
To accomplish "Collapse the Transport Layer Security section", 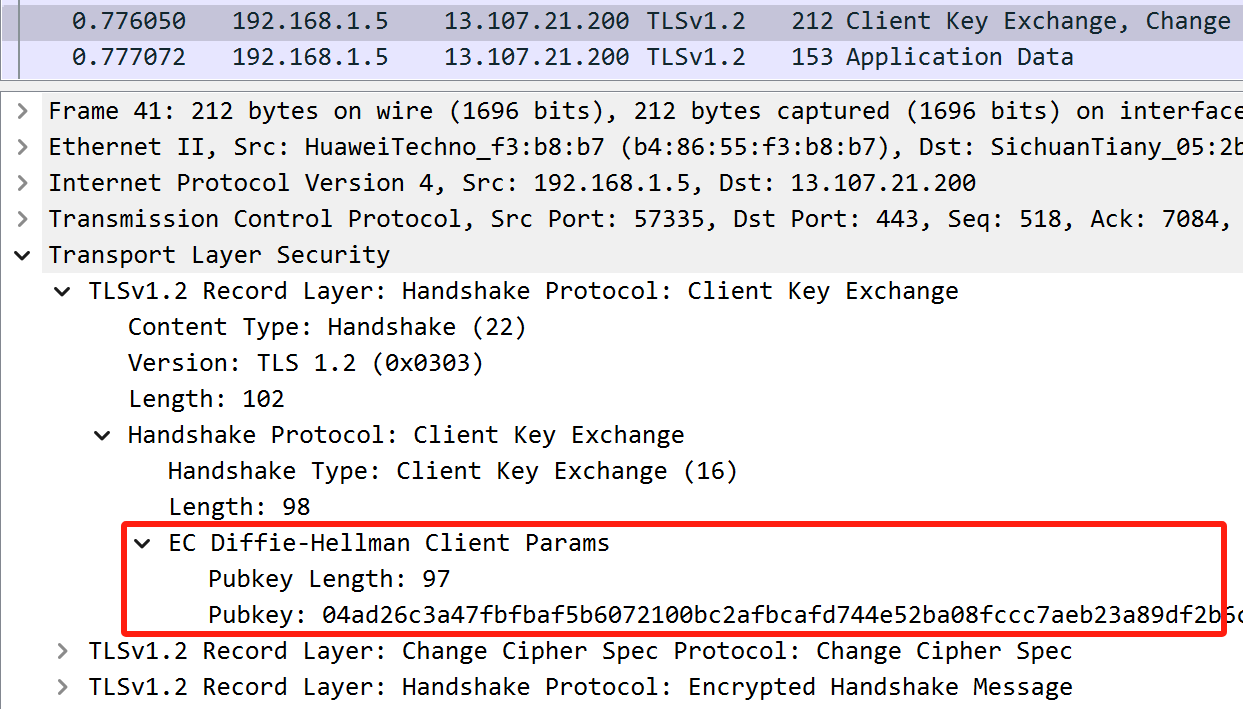I will click(23, 255).
